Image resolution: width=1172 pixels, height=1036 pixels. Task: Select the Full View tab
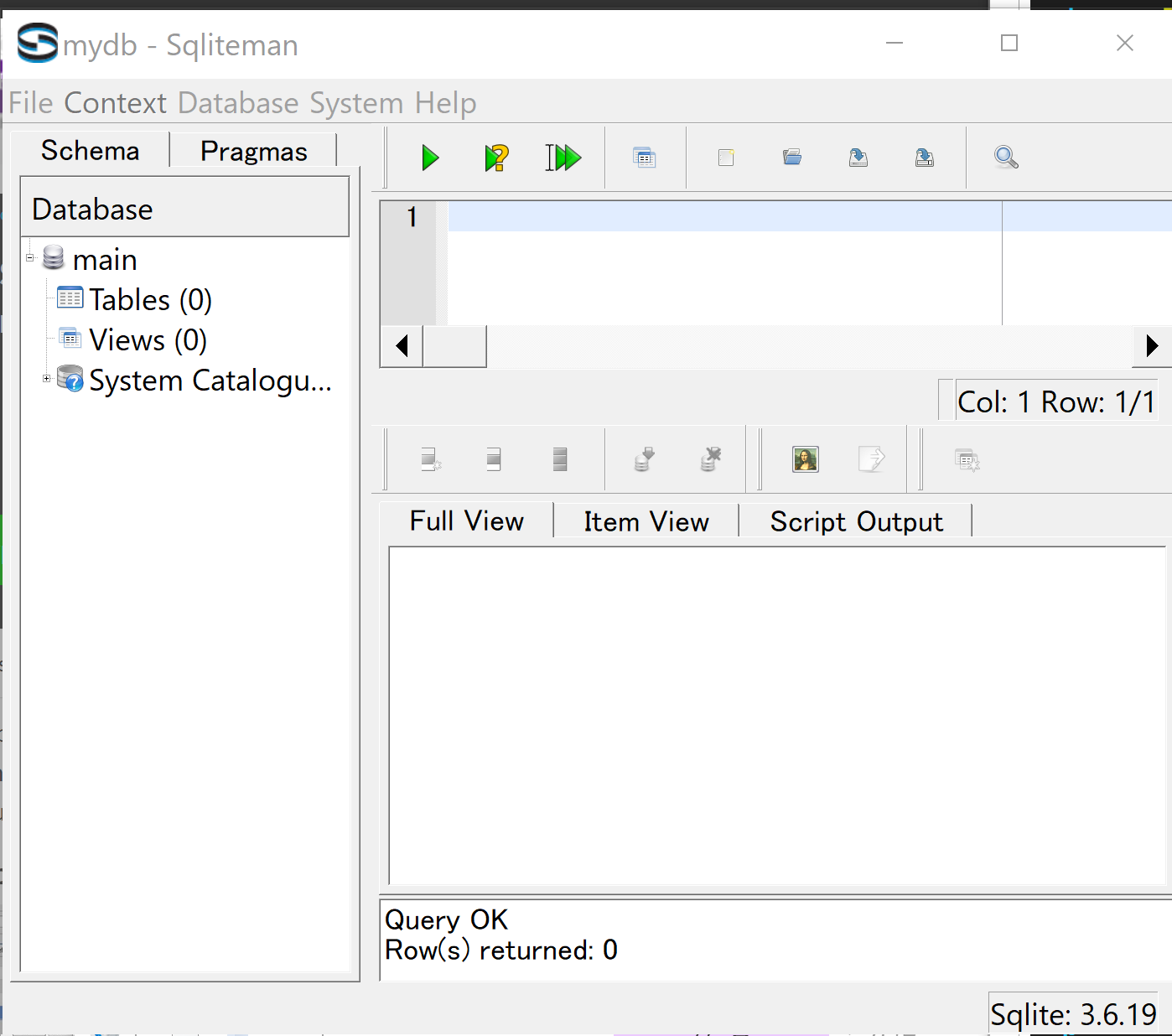click(x=467, y=521)
